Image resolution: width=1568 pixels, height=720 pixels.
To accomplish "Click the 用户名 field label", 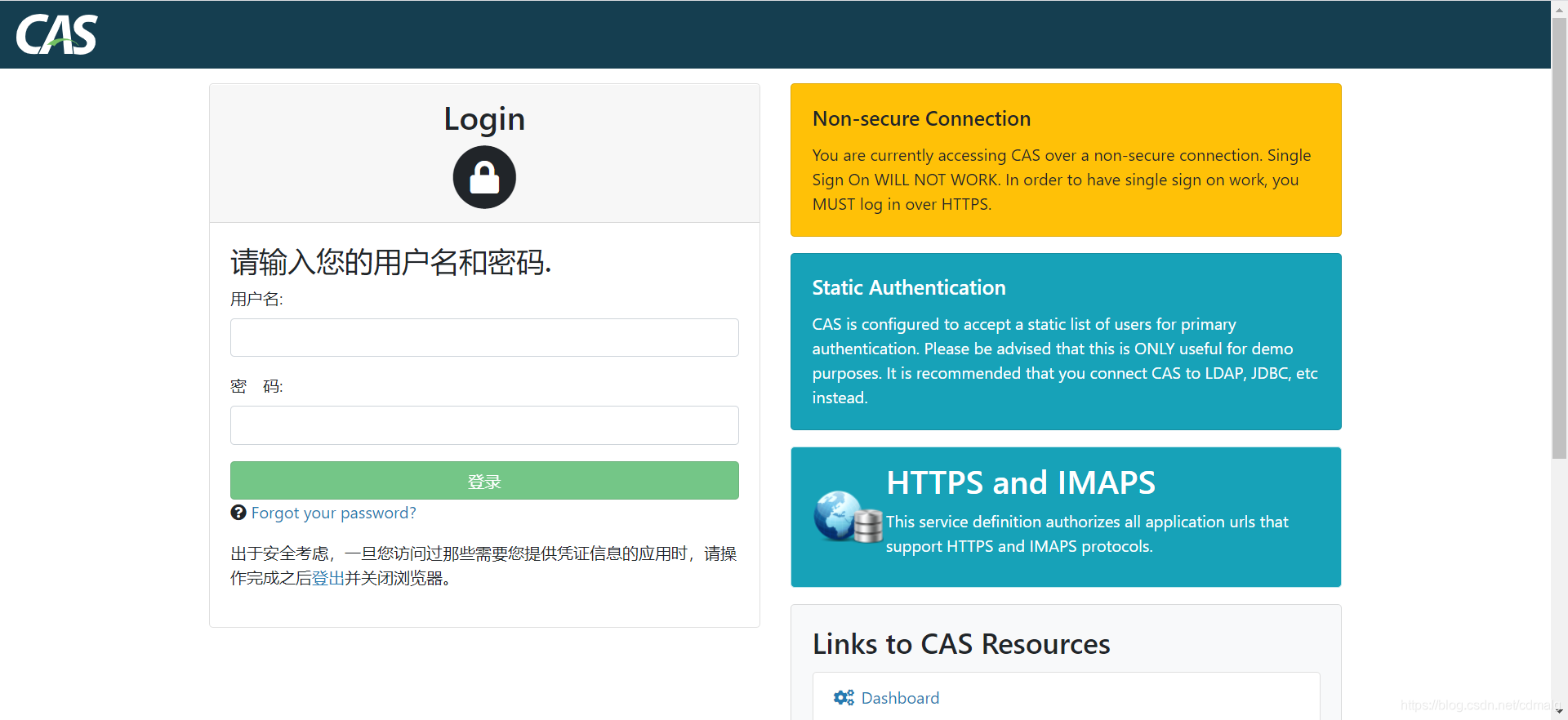I will click(256, 299).
